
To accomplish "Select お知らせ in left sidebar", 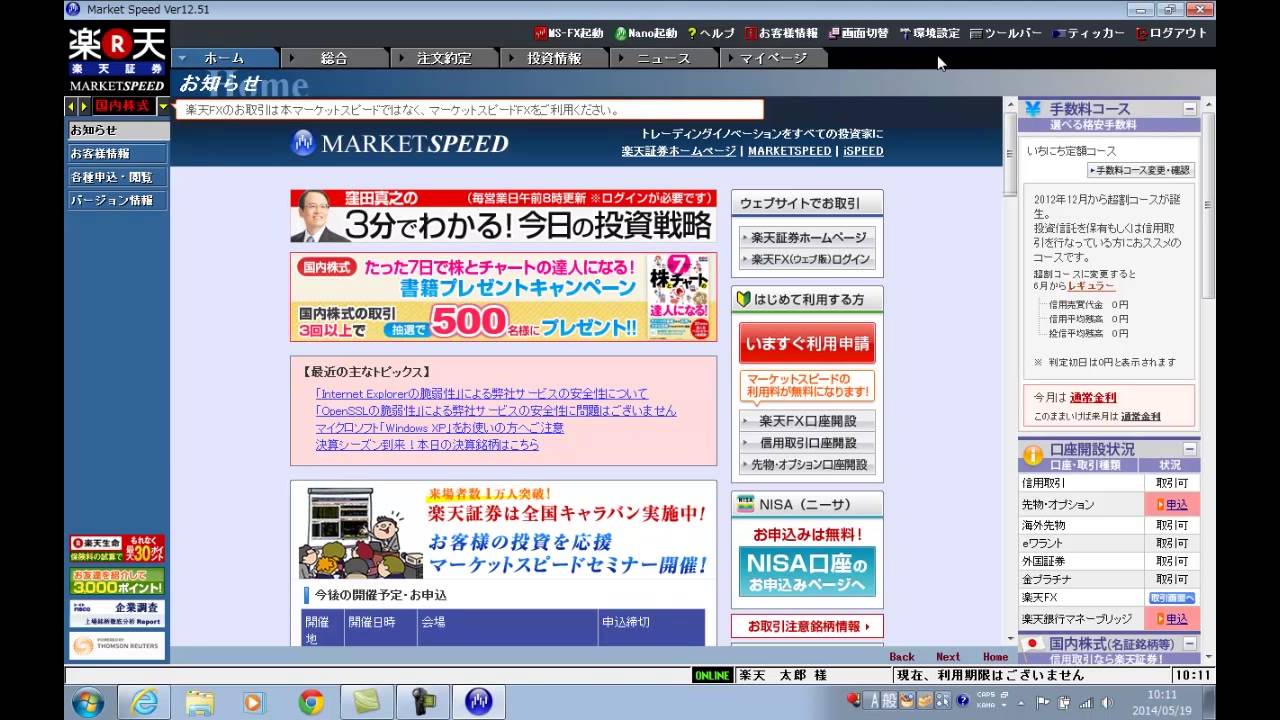I will [x=117, y=130].
